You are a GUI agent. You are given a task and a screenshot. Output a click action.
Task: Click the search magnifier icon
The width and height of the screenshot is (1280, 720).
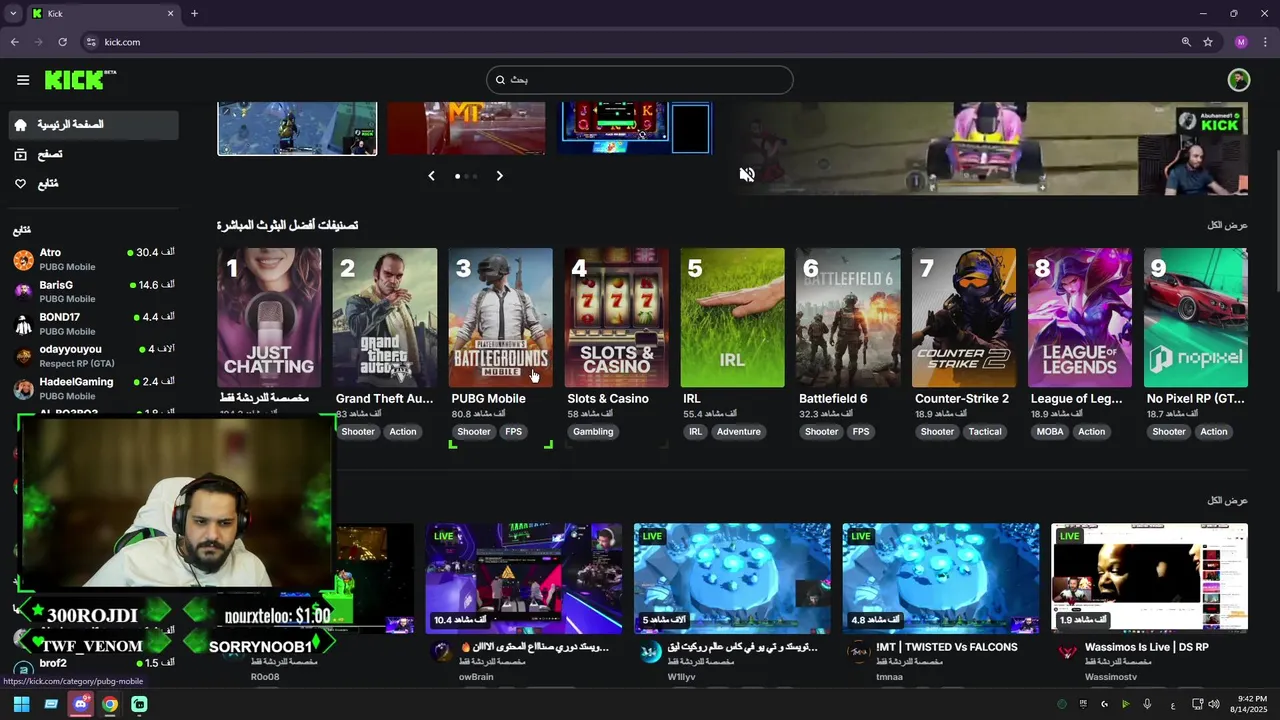[501, 80]
